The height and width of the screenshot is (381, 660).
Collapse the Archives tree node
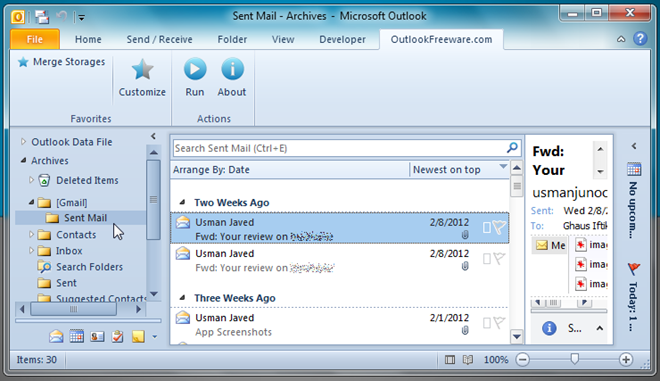(23, 160)
